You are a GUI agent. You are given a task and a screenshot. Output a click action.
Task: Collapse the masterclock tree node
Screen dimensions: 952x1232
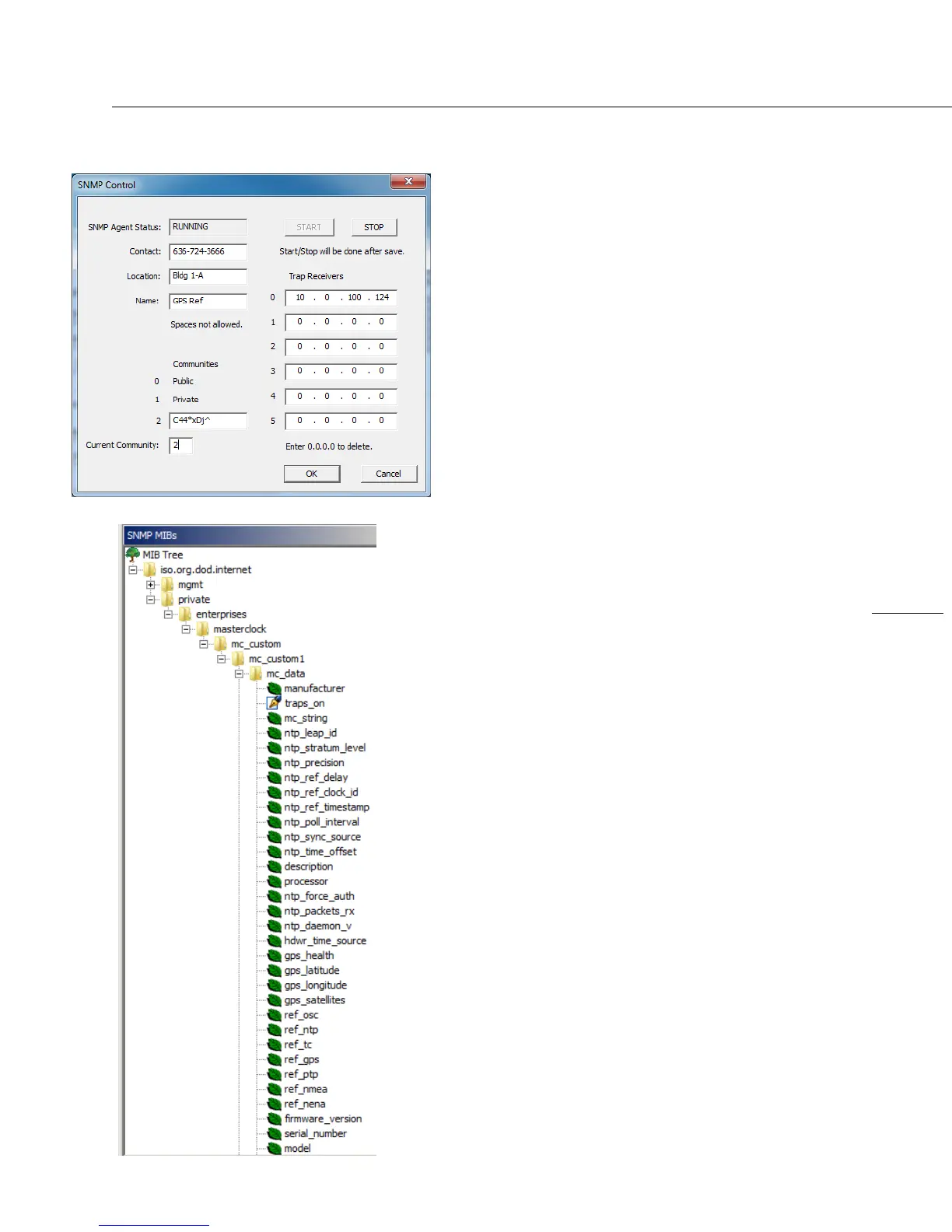tap(187, 629)
